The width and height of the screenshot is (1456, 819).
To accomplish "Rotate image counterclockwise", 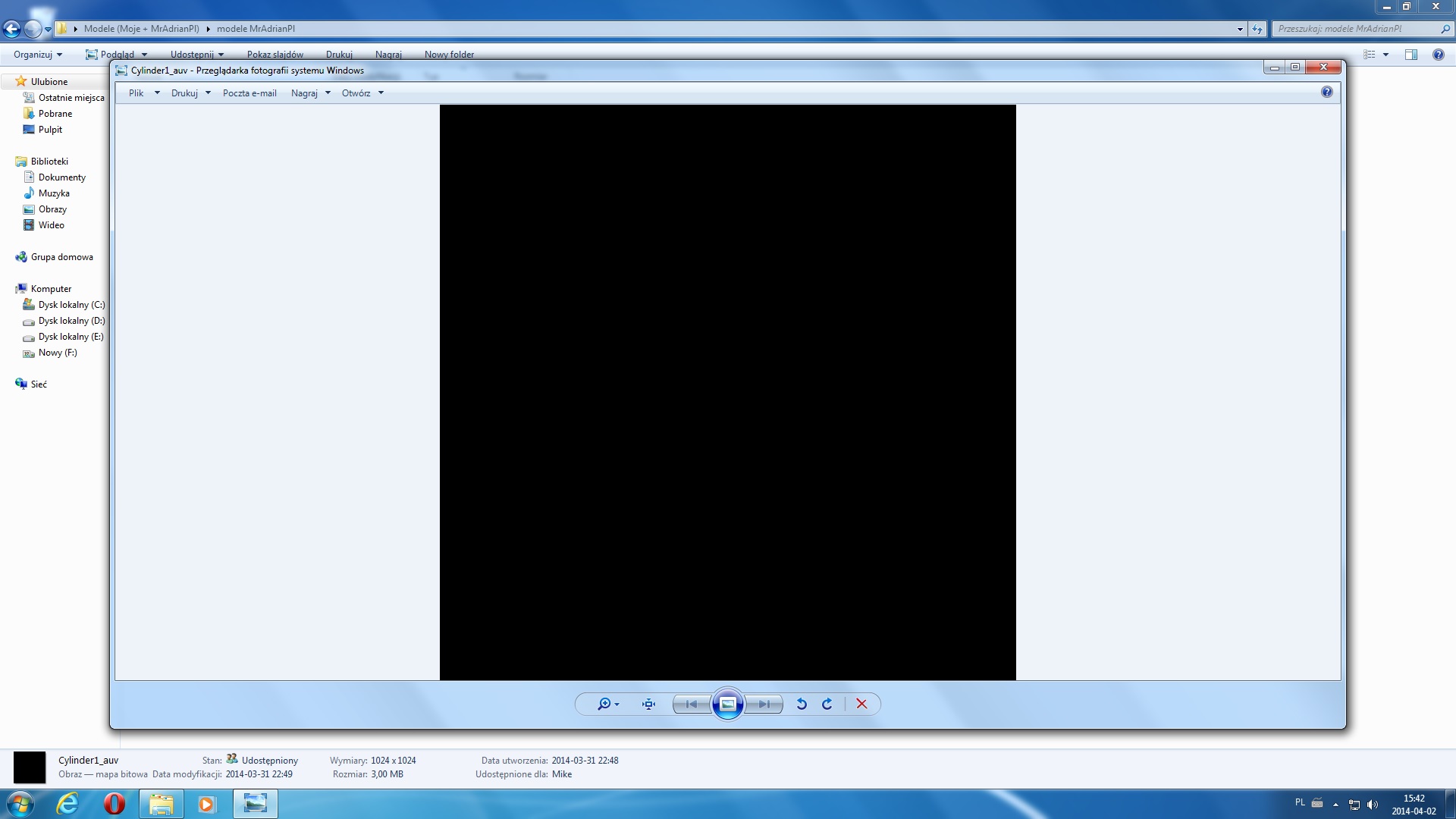I will pyautogui.click(x=802, y=704).
